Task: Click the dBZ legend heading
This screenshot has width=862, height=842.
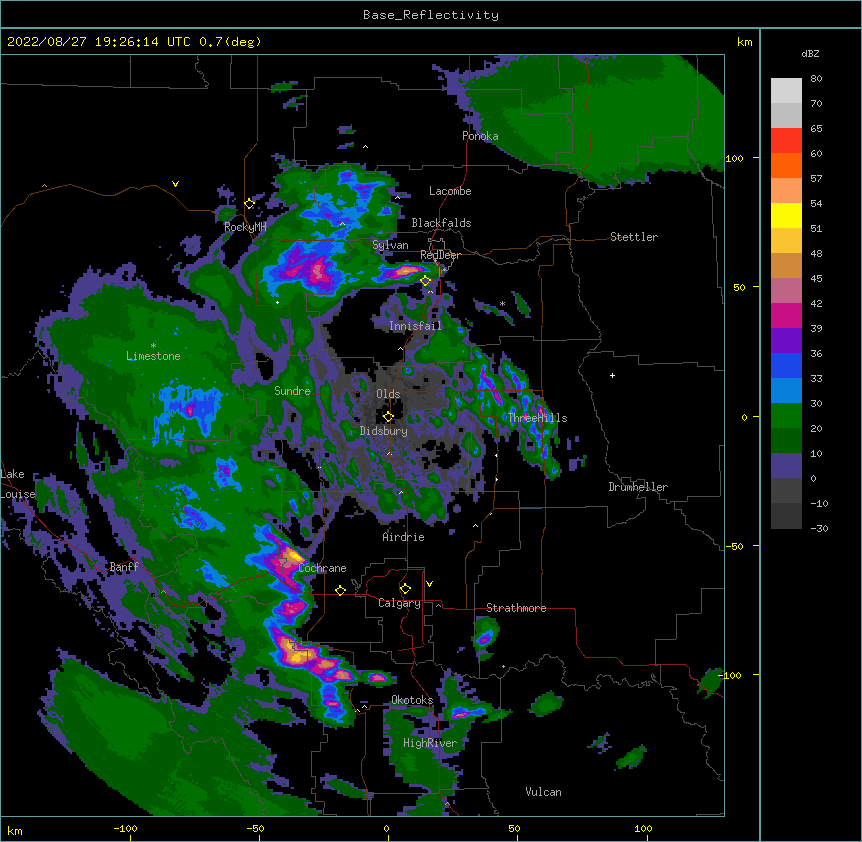Action: pos(810,54)
